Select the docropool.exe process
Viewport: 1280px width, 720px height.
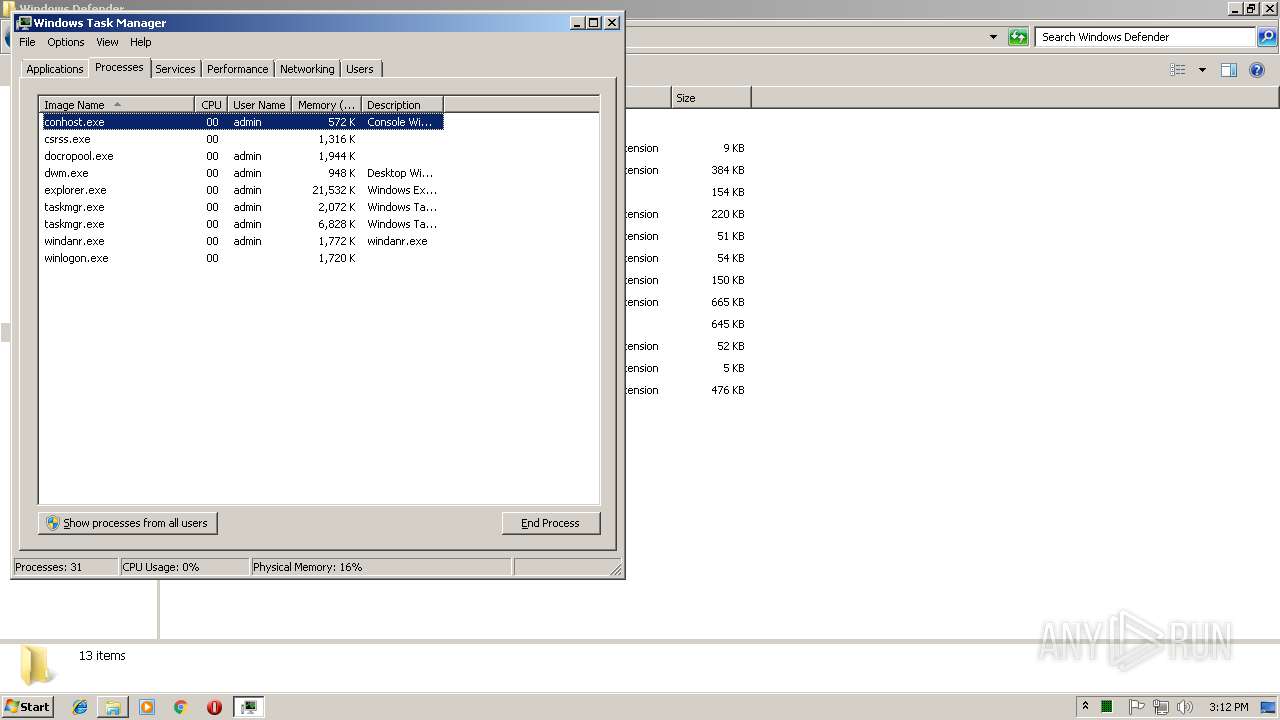[x=243, y=156]
